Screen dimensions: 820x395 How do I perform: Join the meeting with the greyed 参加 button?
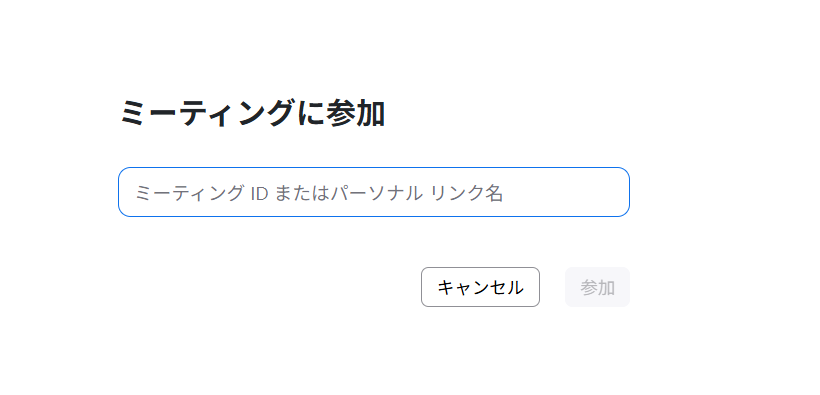[597, 287]
